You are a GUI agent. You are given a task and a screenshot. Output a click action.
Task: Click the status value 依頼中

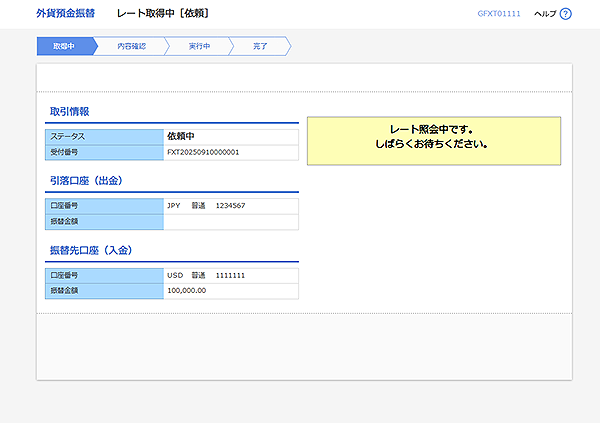[x=181, y=136]
